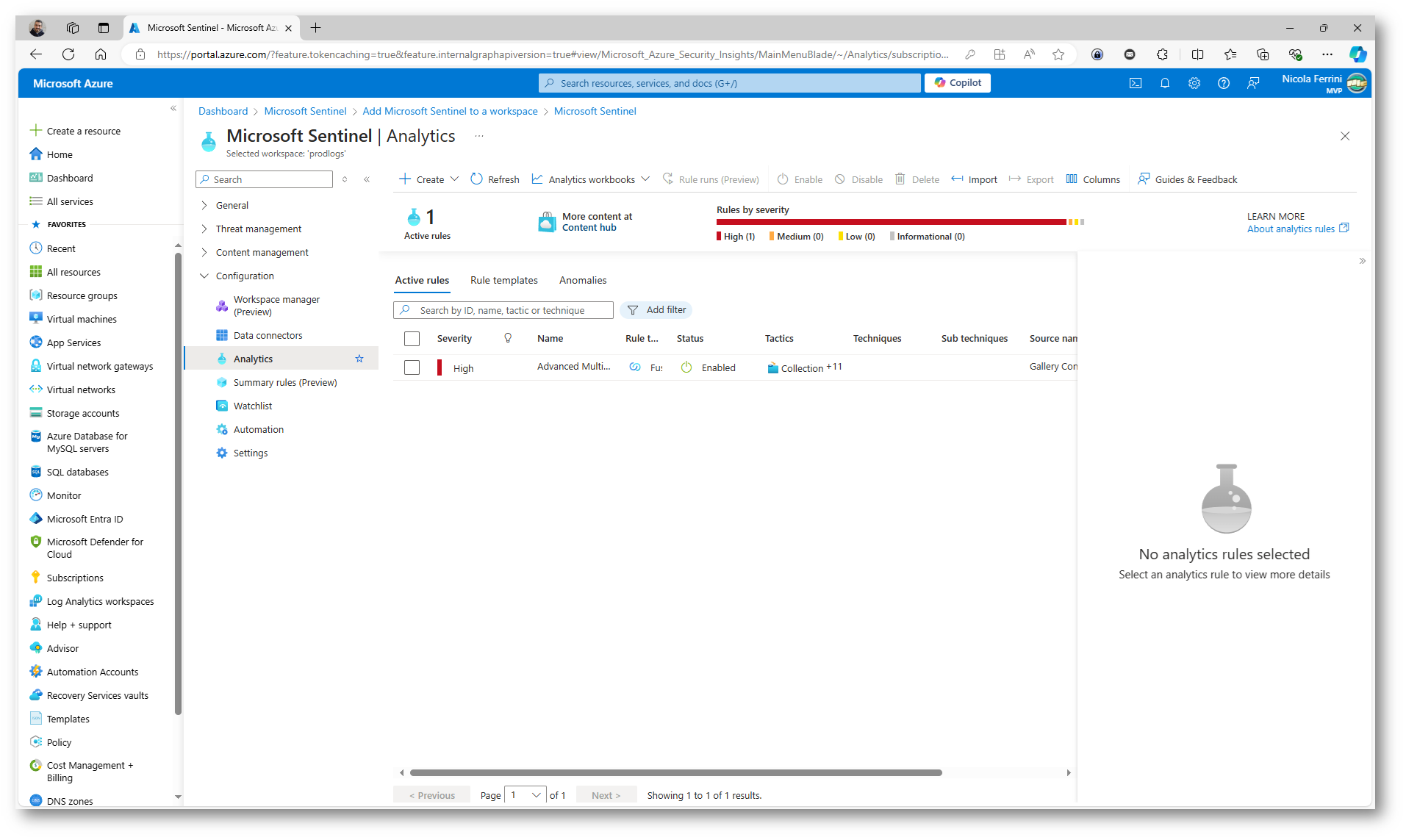Collapse the Configuration section
1406x840 pixels.
pyautogui.click(x=245, y=276)
